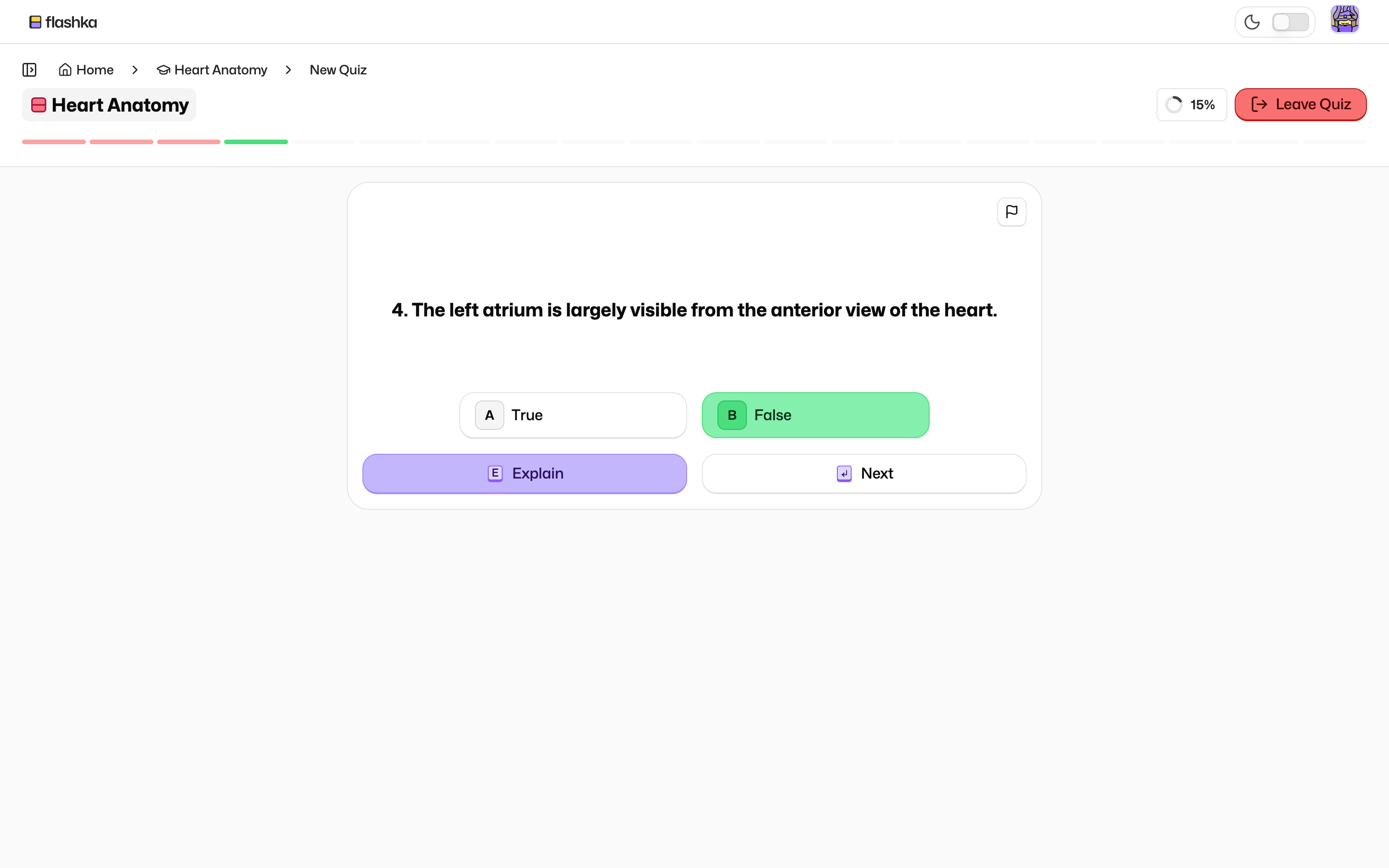Click the green fourth progress bar segment
Screen dimensions: 1389x868
[256, 142]
